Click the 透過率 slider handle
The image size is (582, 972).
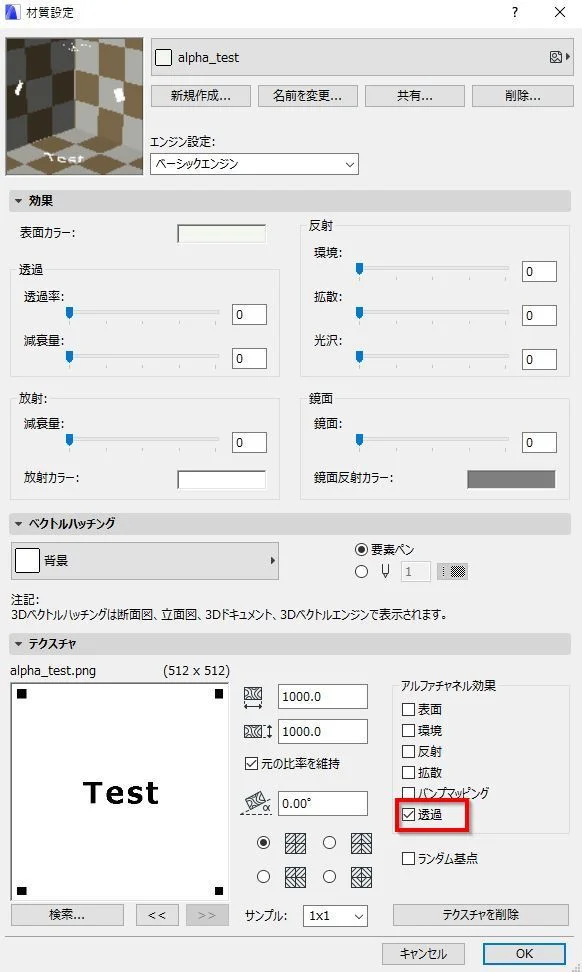[69, 313]
